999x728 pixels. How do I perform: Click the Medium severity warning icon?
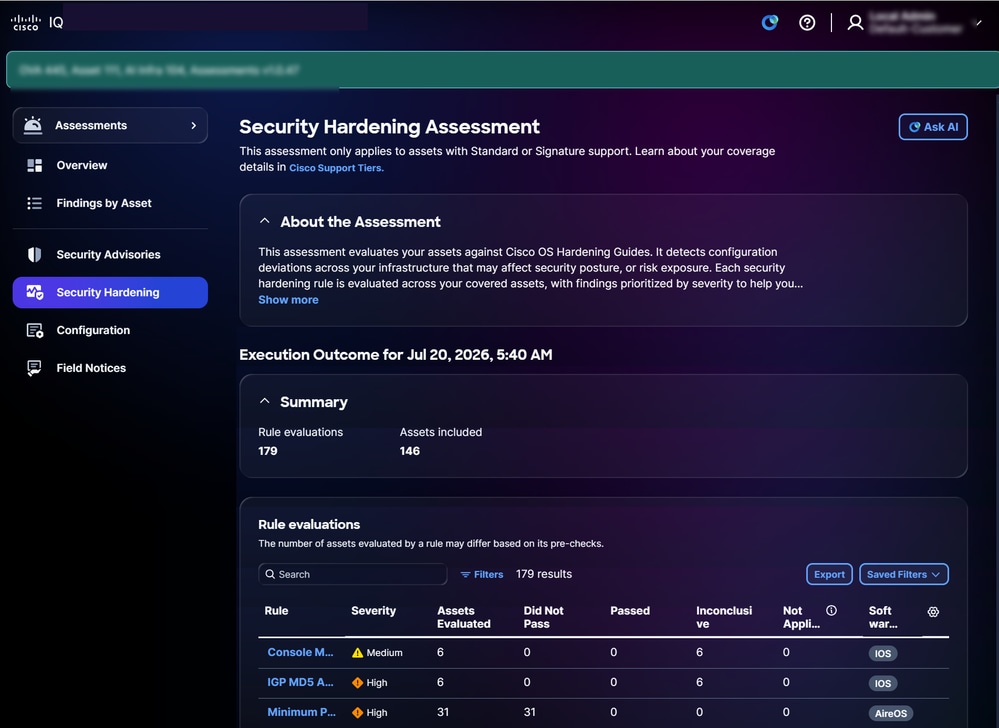point(357,653)
